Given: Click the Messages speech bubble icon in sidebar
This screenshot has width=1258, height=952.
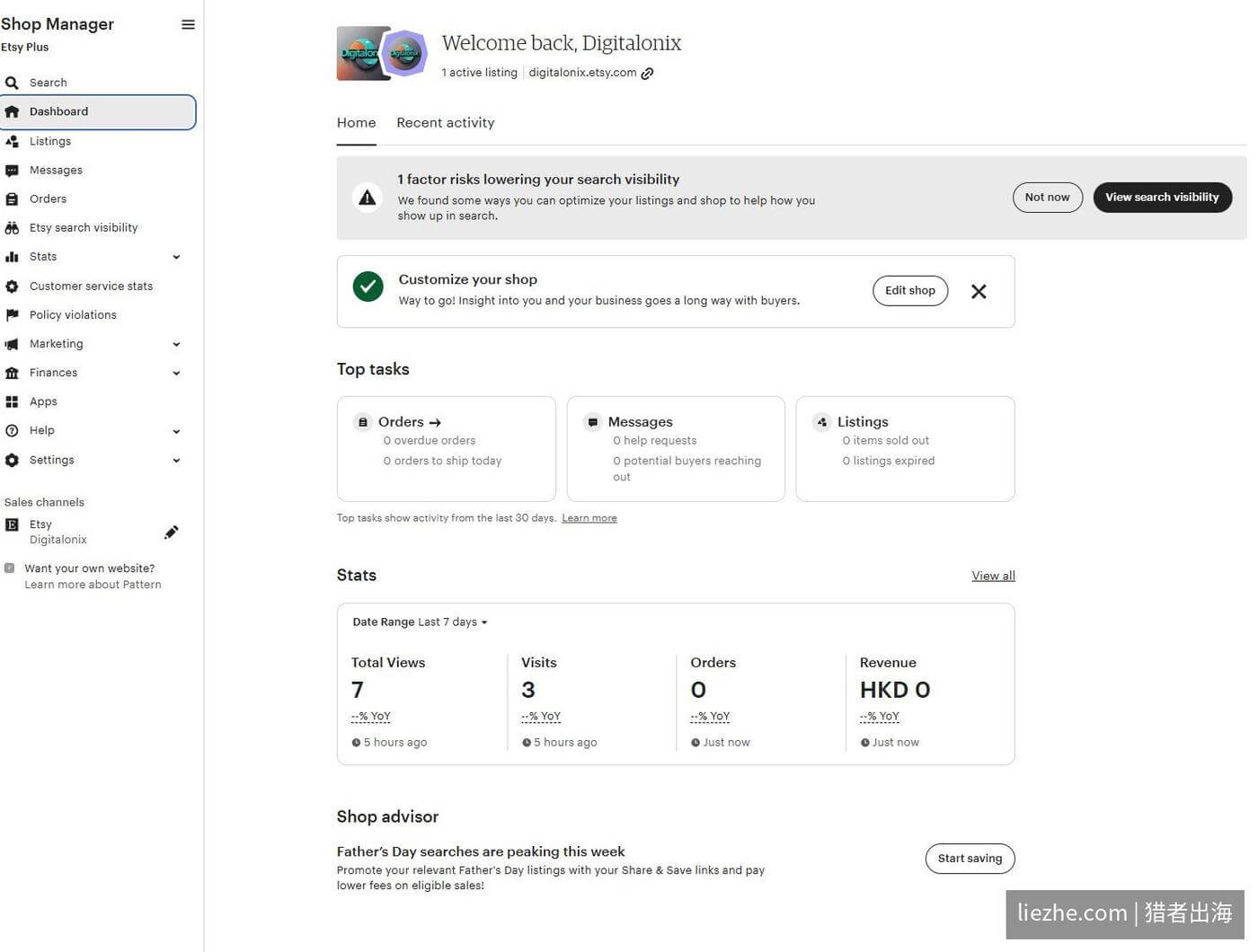Looking at the screenshot, I should click(12, 170).
